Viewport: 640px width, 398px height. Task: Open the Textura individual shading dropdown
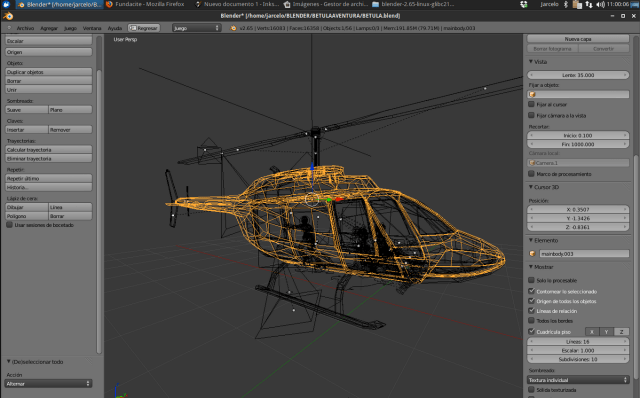(578, 380)
